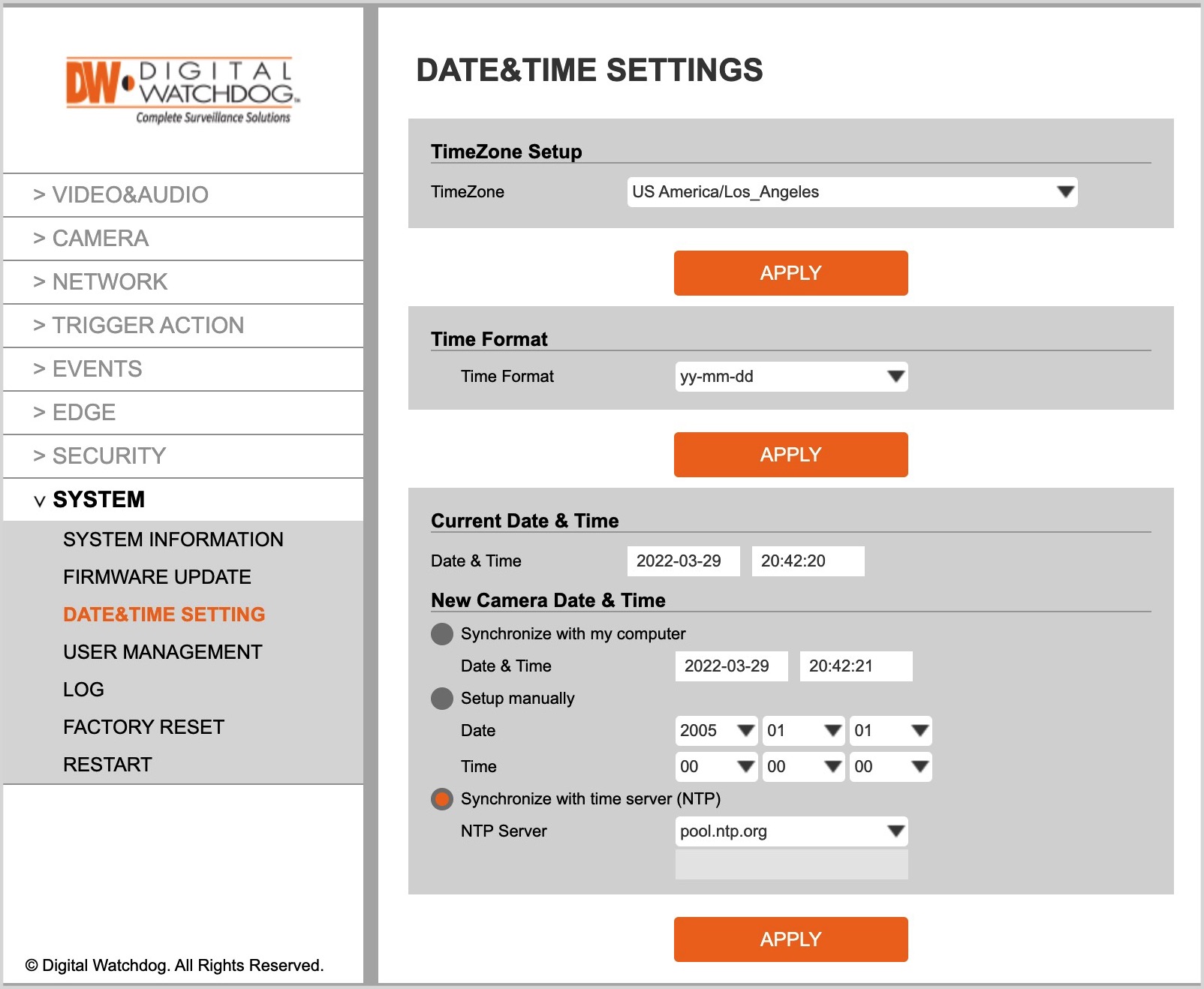Click the Digital Watchdog logo
The width and height of the screenshot is (1204, 989).
(182, 90)
